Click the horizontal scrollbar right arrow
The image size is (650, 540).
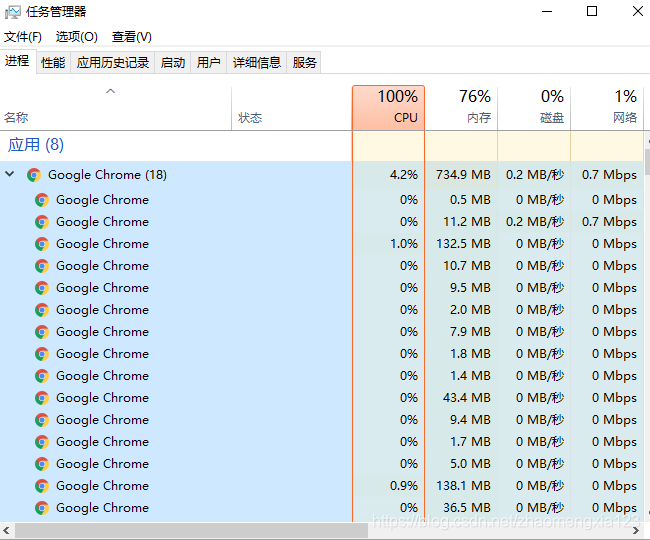[636, 530]
